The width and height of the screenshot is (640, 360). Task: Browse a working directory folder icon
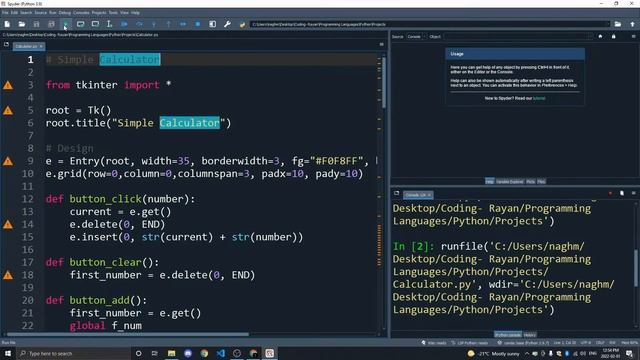coord(618,24)
